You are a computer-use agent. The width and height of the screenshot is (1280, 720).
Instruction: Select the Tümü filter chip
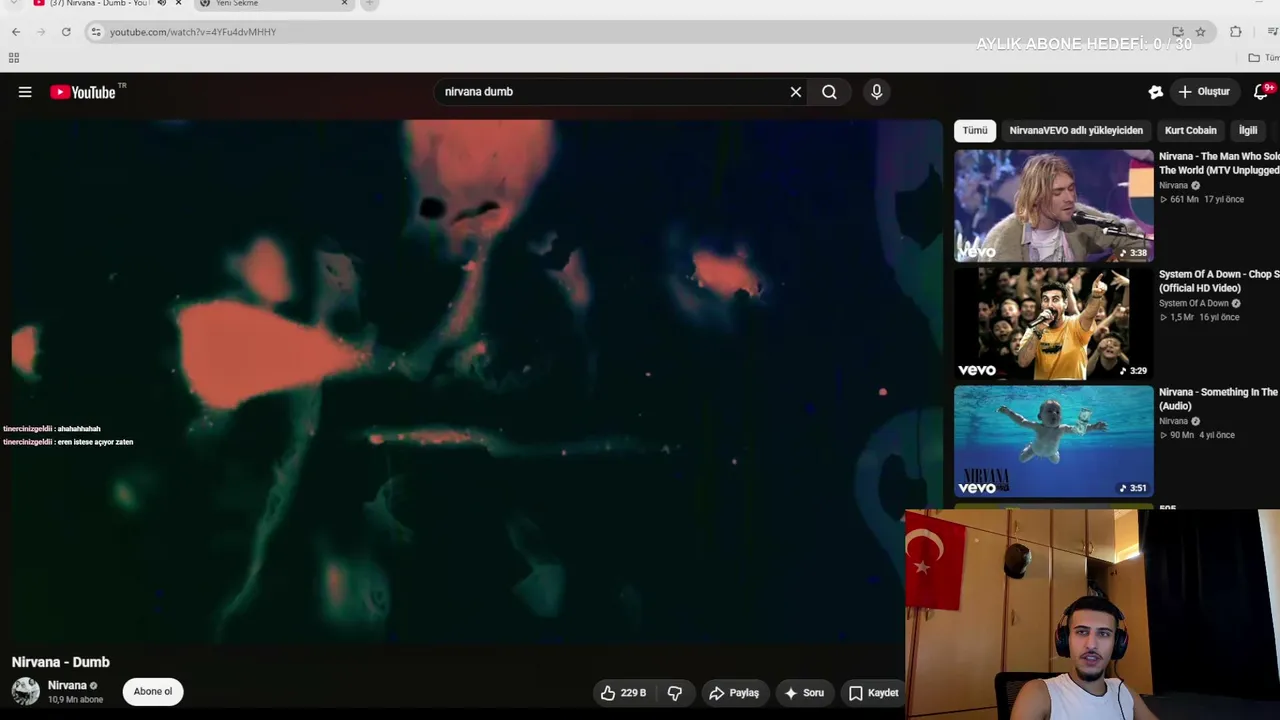[975, 130]
